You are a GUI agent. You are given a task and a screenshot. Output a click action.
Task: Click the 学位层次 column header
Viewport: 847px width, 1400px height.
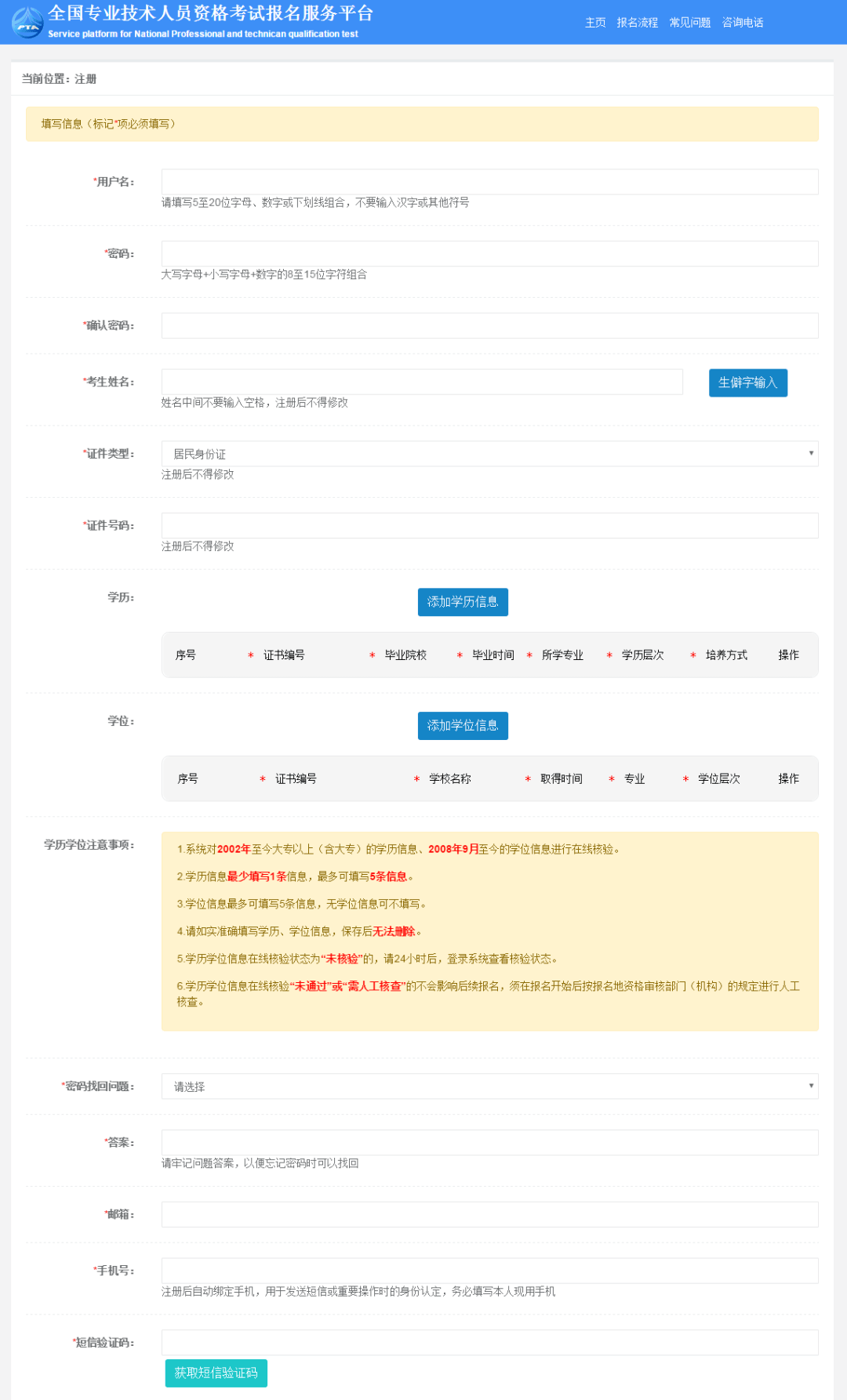pyautogui.click(x=719, y=779)
